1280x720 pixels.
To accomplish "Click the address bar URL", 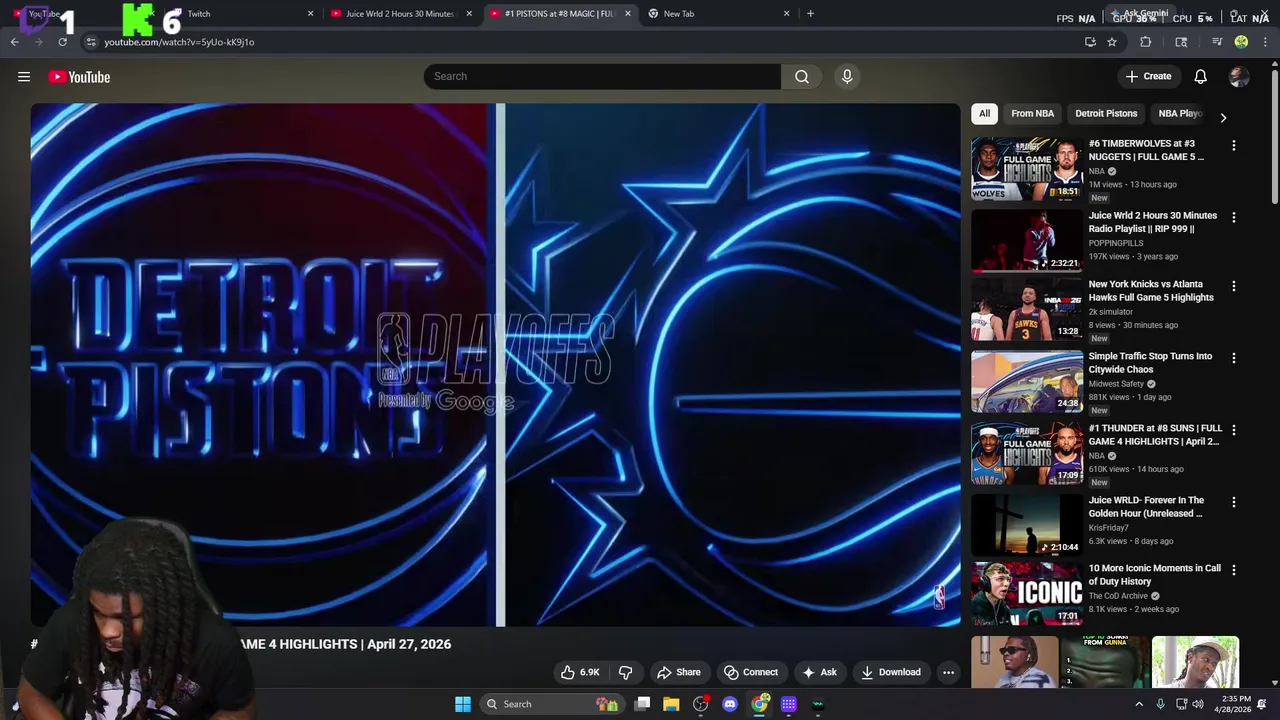I will (x=179, y=42).
